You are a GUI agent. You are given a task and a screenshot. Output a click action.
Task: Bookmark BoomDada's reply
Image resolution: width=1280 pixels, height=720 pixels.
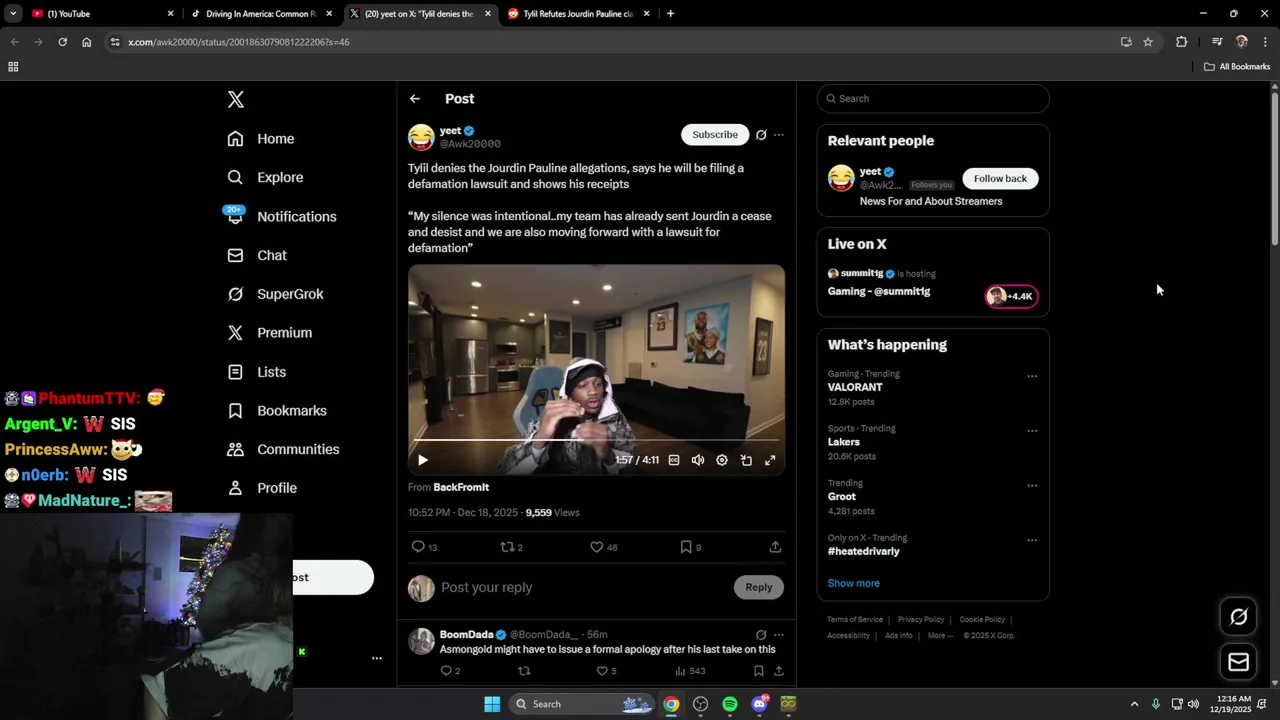(x=759, y=671)
